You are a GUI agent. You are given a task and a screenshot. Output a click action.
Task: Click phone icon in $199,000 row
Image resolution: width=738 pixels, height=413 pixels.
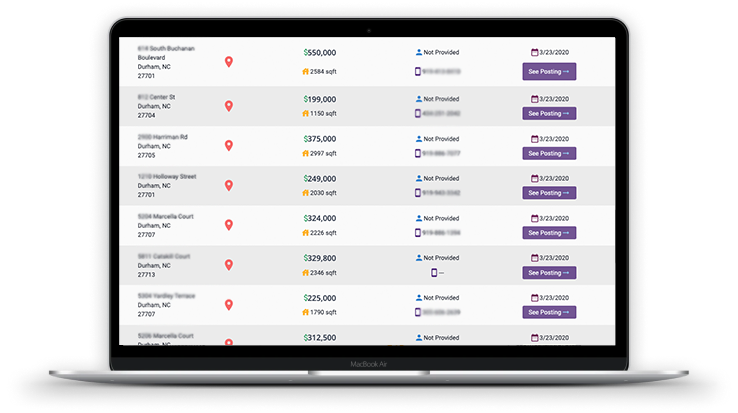pyautogui.click(x=417, y=113)
